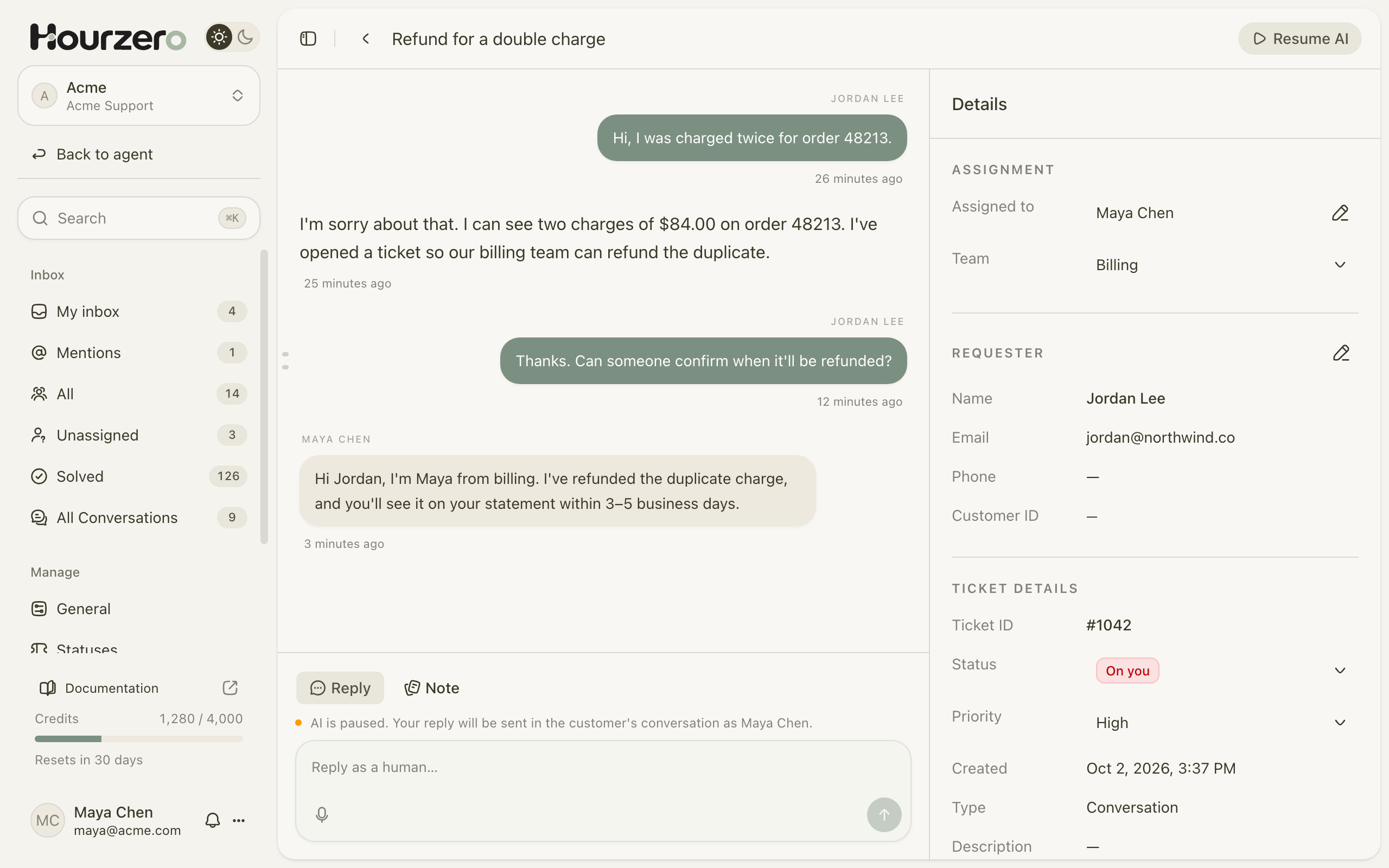Edit the Assigned to pencil icon

[1340, 213]
